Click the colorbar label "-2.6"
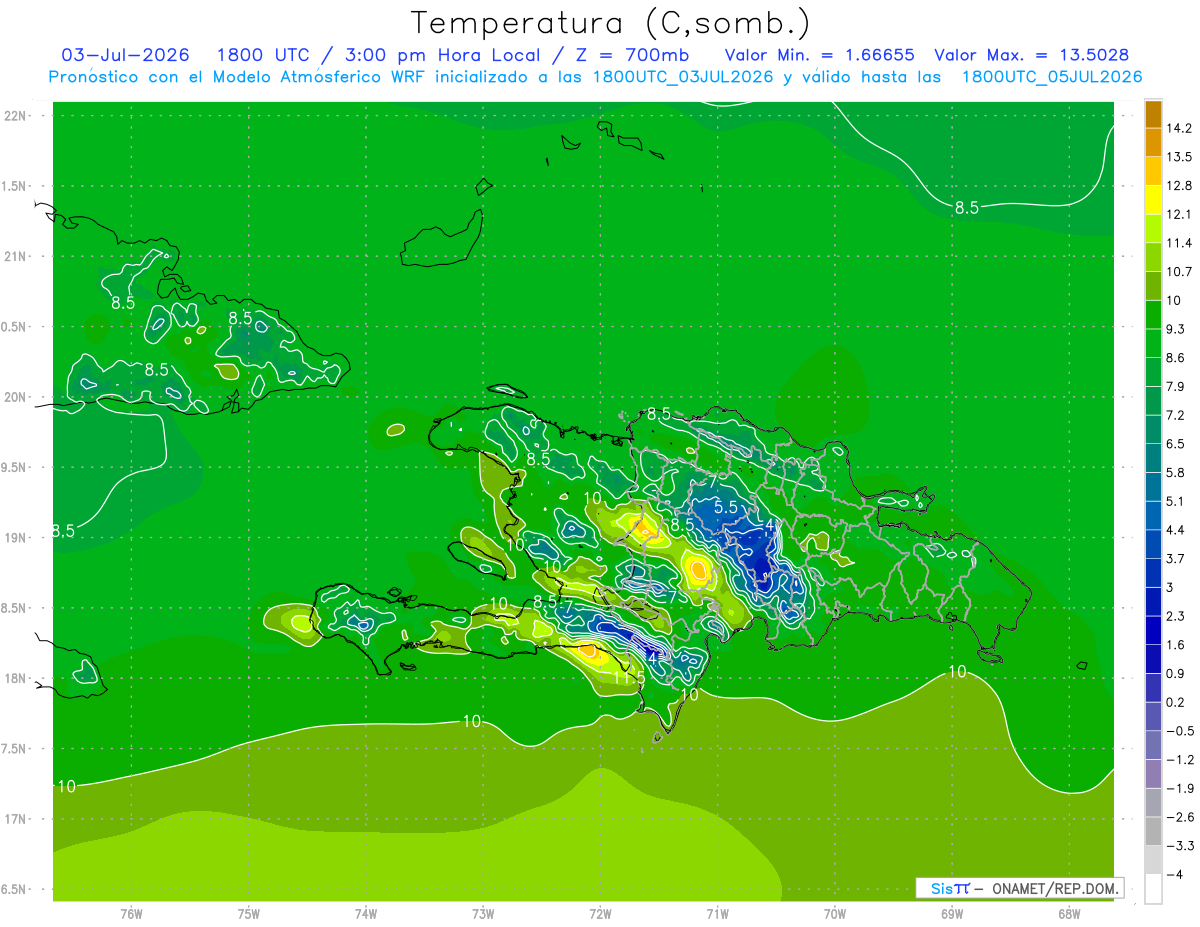The image size is (1200, 927). pos(1178,817)
